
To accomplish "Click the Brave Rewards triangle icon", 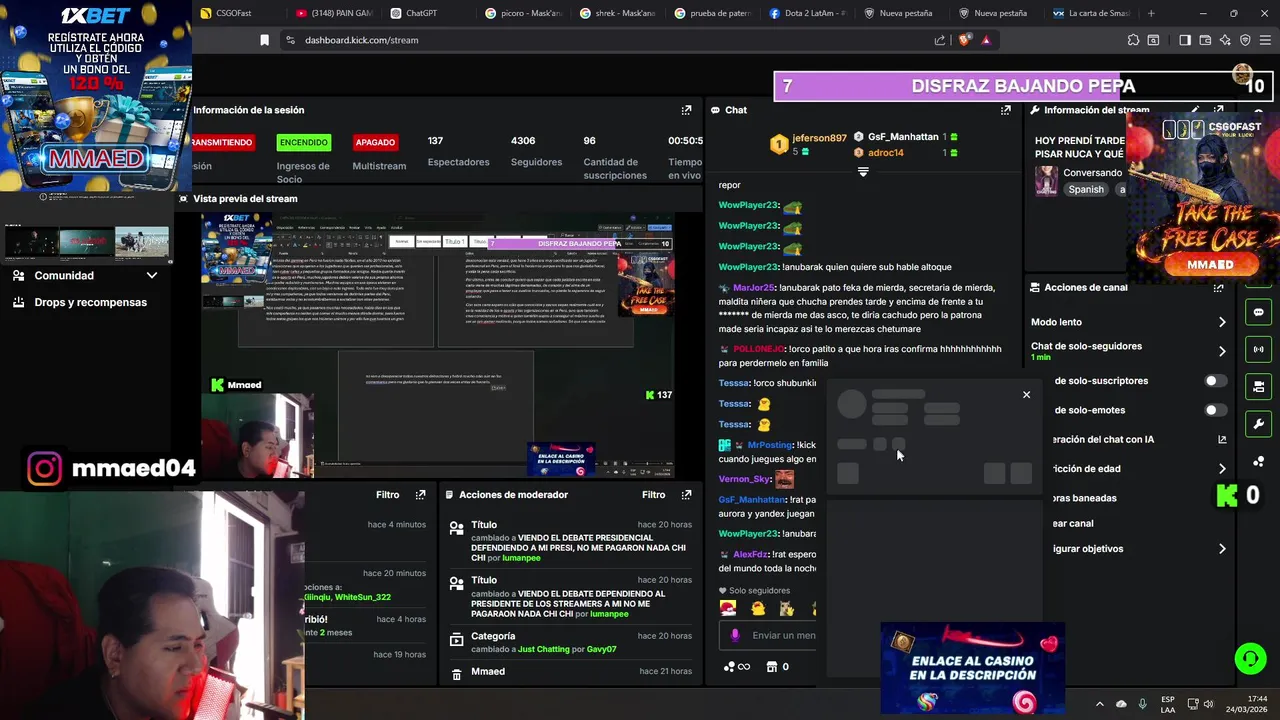I will [x=986, y=40].
